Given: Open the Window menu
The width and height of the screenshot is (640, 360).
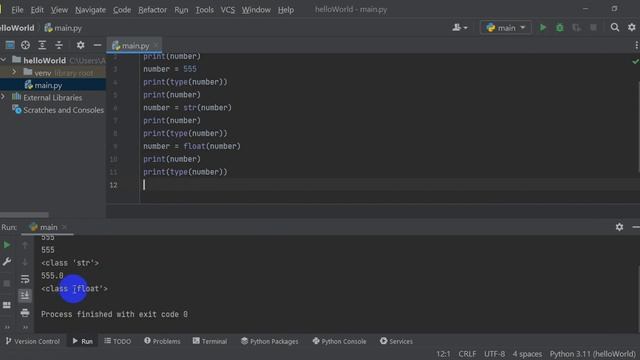Looking at the screenshot, I should pos(256,9).
